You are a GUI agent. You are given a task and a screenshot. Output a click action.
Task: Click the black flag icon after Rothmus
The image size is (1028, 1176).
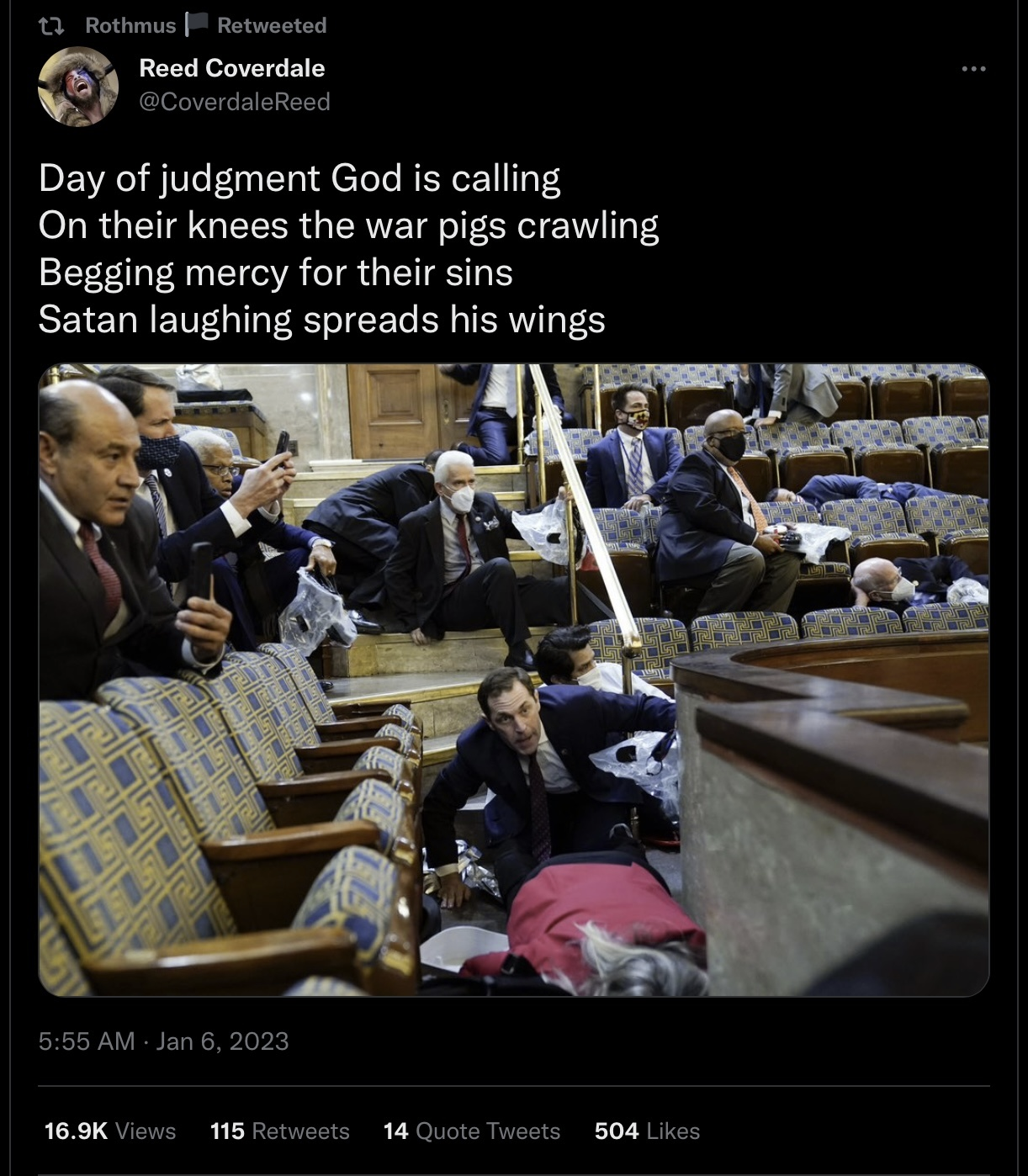point(195,25)
